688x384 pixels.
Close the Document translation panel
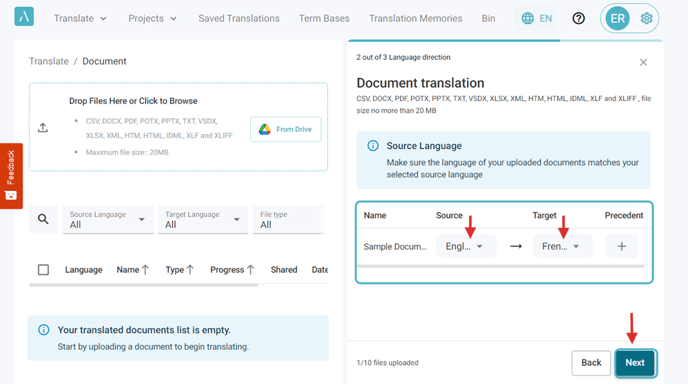click(x=643, y=62)
